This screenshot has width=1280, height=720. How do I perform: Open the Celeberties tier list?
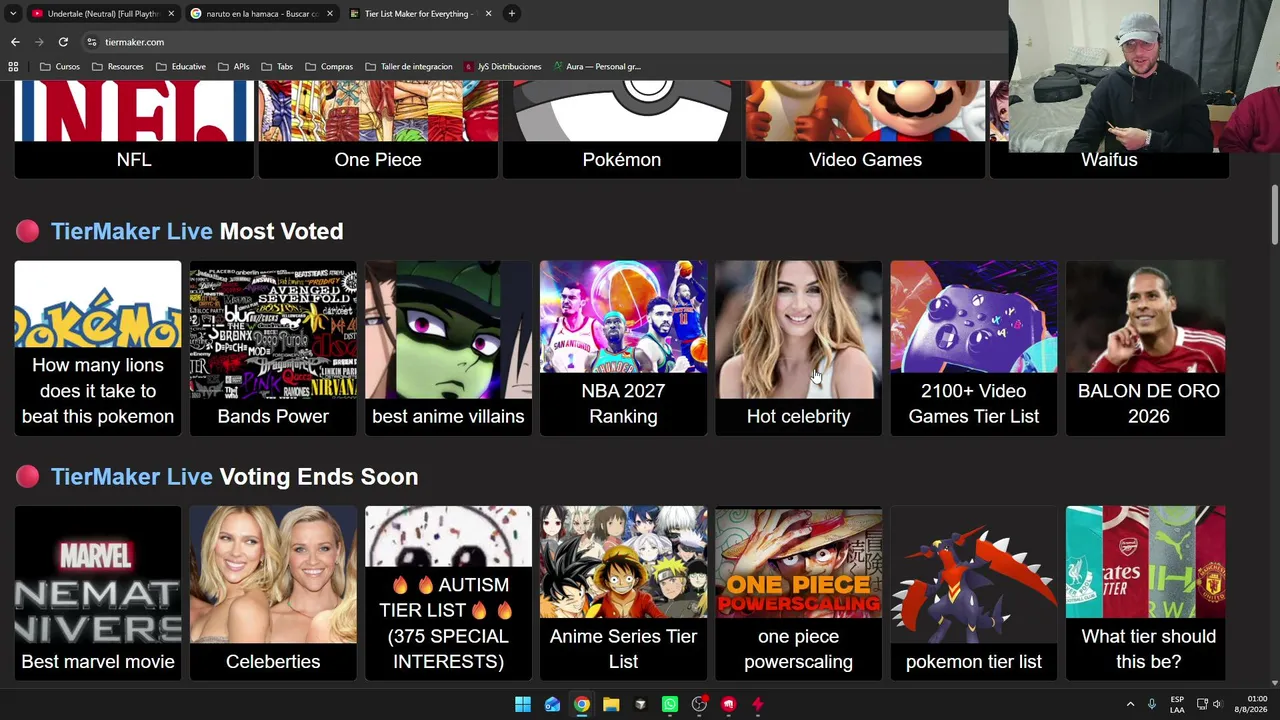[273, 593]
